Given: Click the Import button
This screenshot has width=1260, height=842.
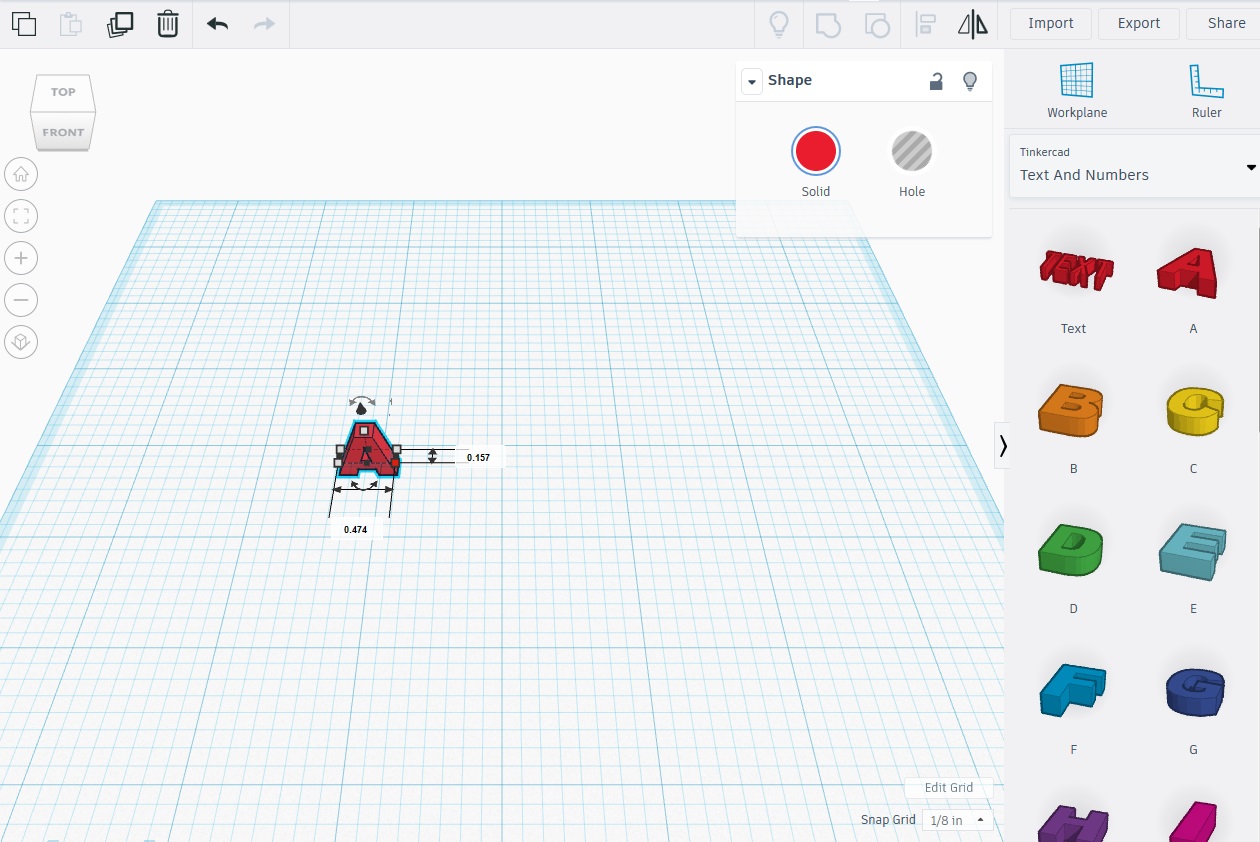Looking at the screenshot, I should 1051,24.
